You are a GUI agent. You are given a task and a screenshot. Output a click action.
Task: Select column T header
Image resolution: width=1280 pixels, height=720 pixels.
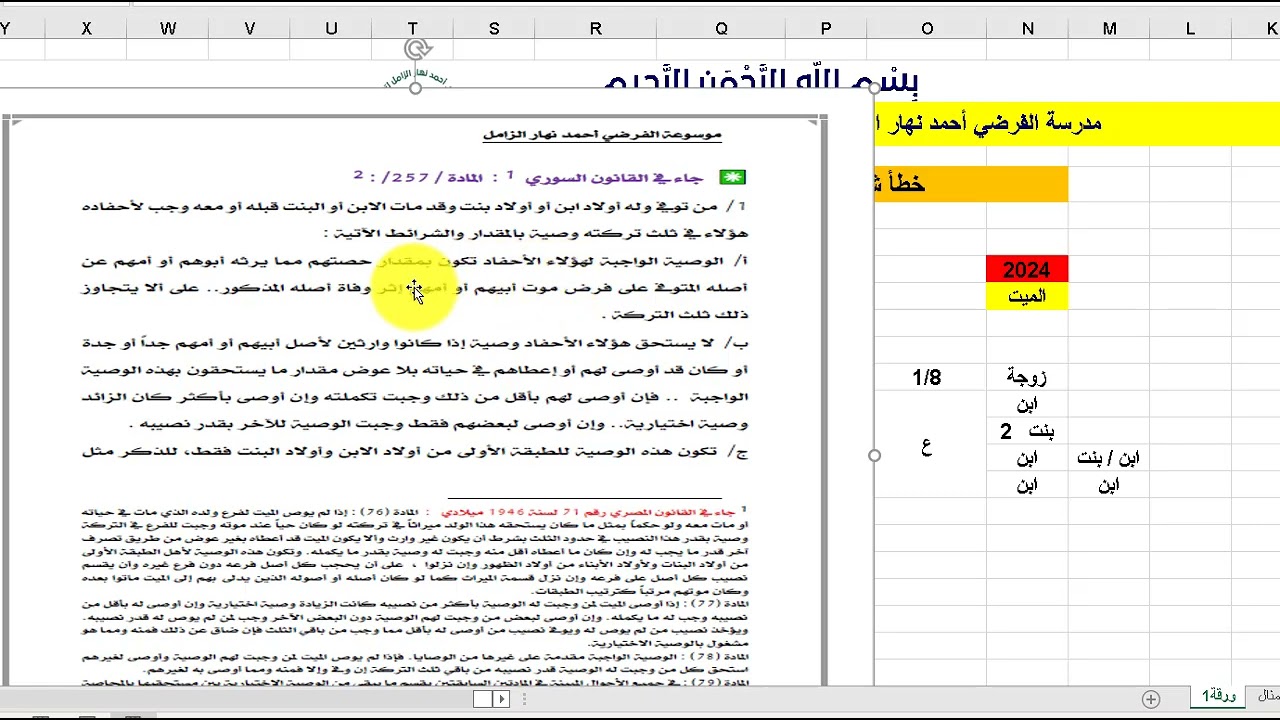(x=412, y=29)
